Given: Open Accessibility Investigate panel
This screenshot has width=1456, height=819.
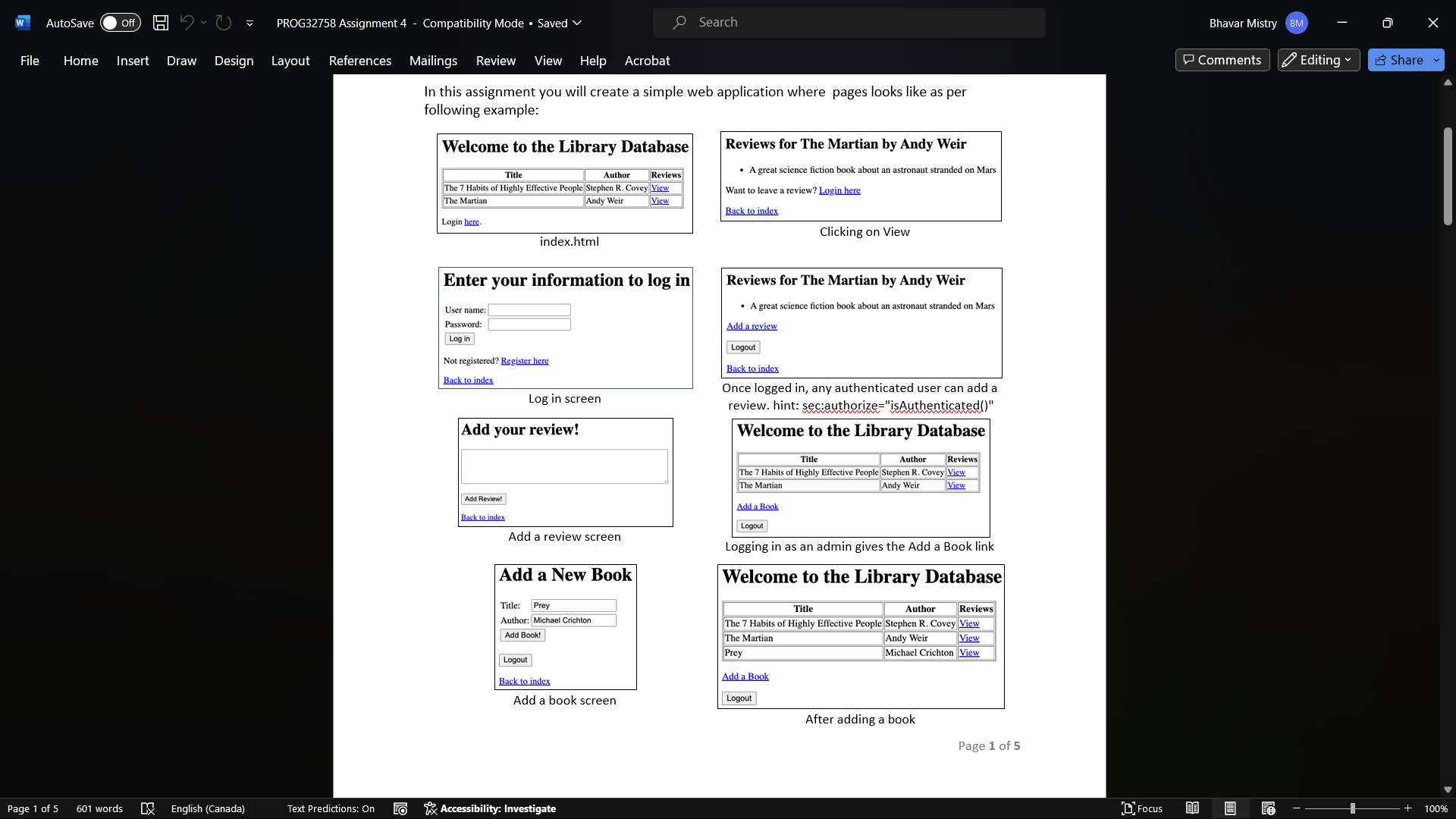Looking at the screenshot, I should pyautogui.click(x=490, y=808).
